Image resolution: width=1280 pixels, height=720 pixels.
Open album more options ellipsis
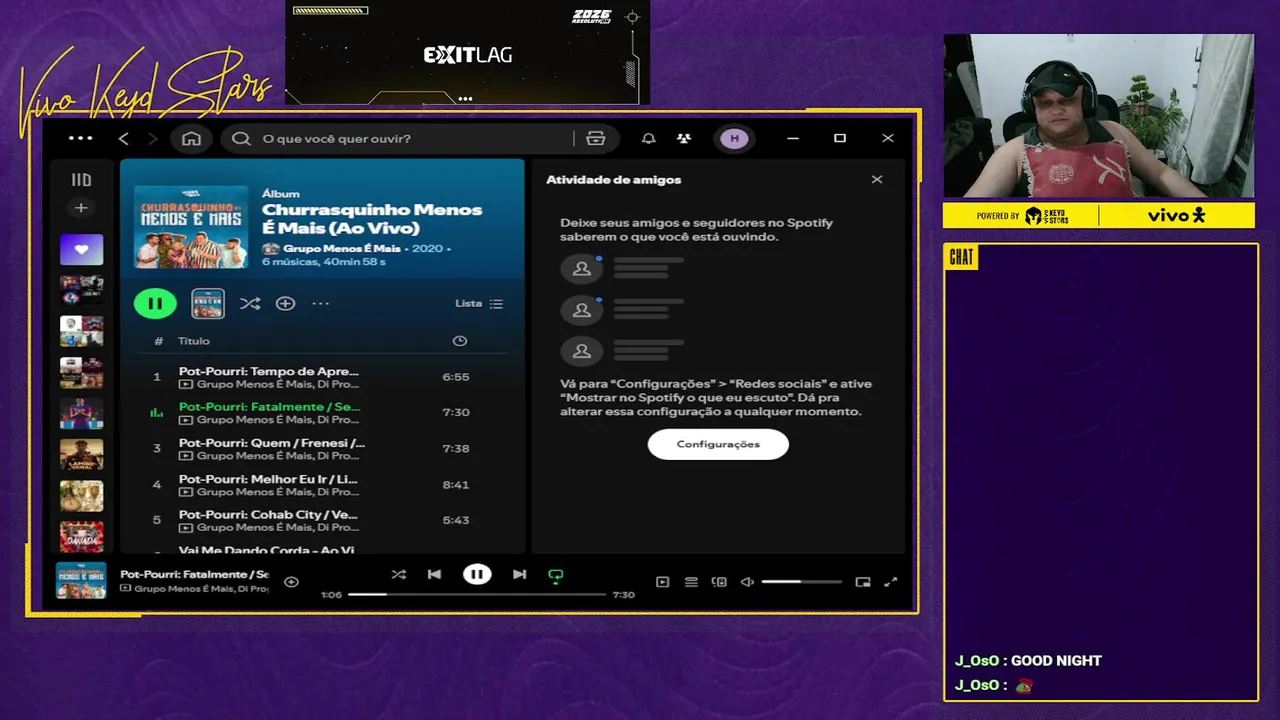coord(320,303)
